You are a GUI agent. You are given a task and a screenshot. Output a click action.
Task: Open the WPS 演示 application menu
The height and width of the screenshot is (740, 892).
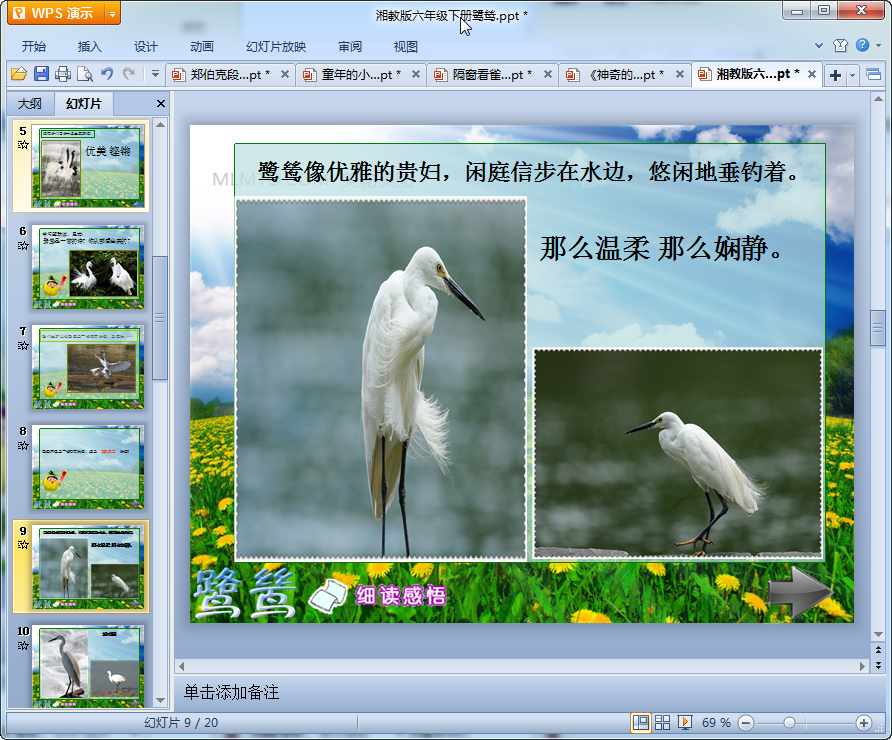point(56,13)
